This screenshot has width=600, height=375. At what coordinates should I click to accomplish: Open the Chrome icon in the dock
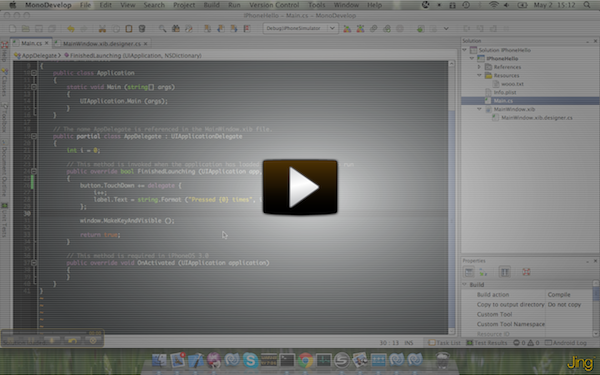(x=305, y=360)
